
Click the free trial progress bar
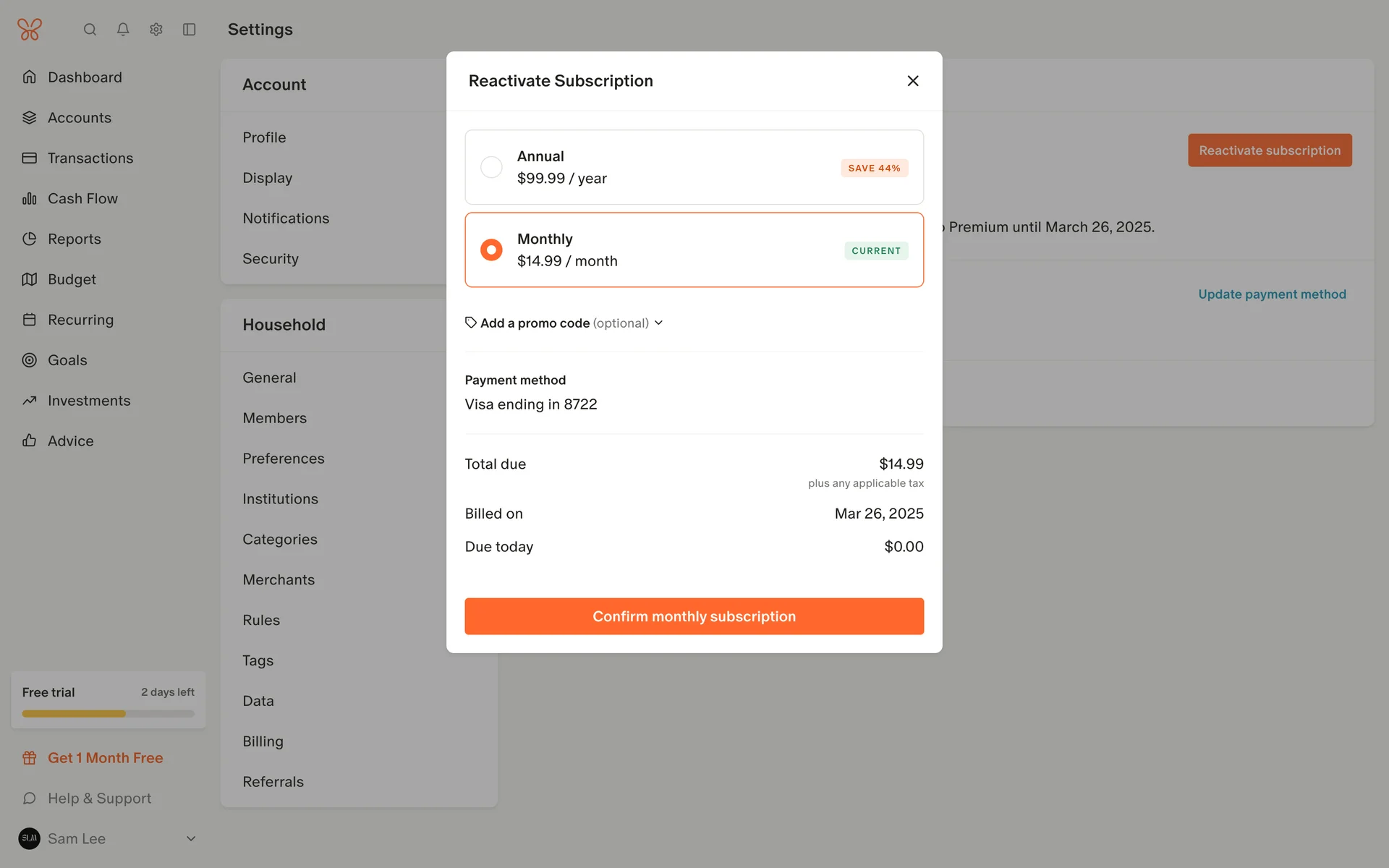tap(109, 714)
